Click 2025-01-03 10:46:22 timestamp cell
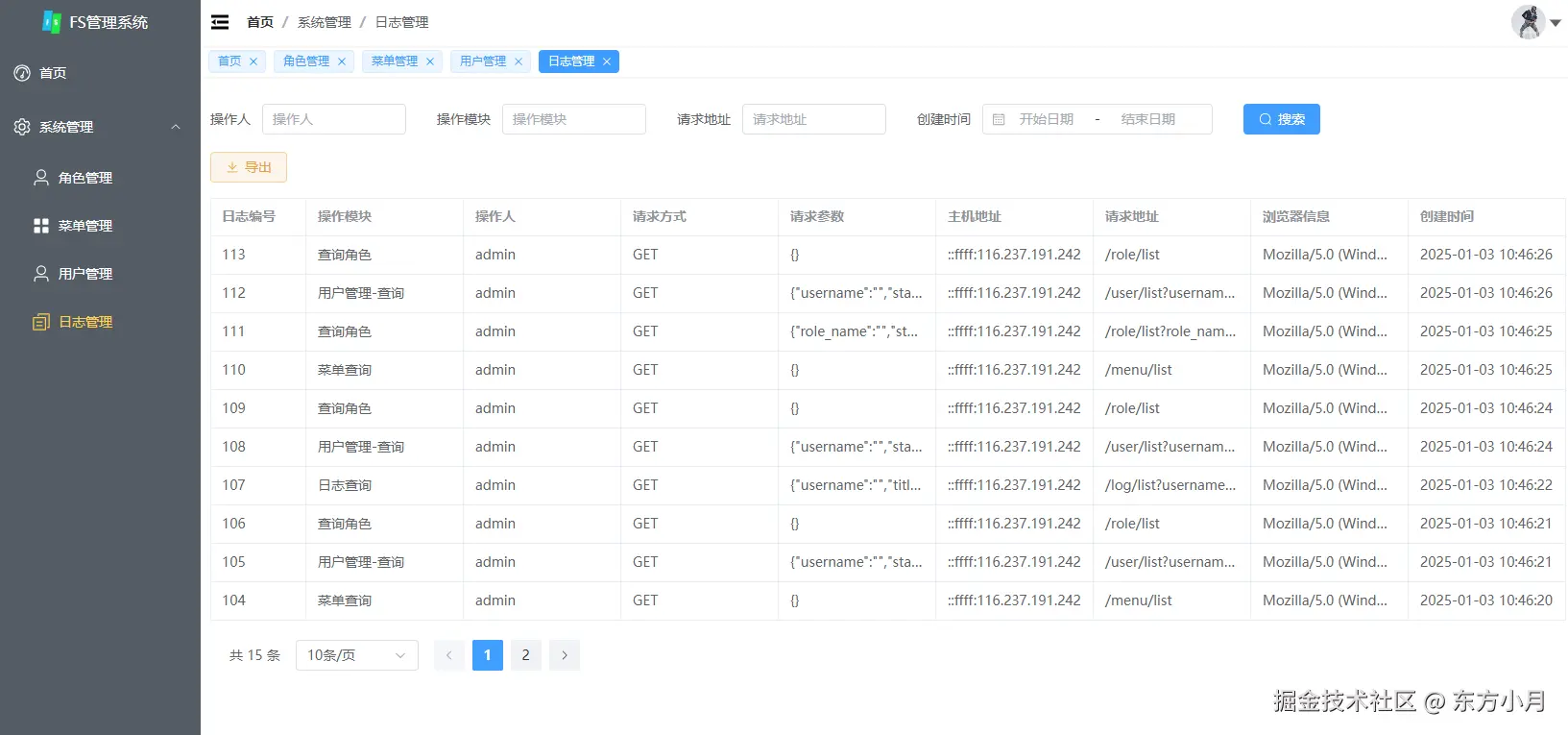1568x735 pixels. pyautogui.click(x=1486, y=485)
